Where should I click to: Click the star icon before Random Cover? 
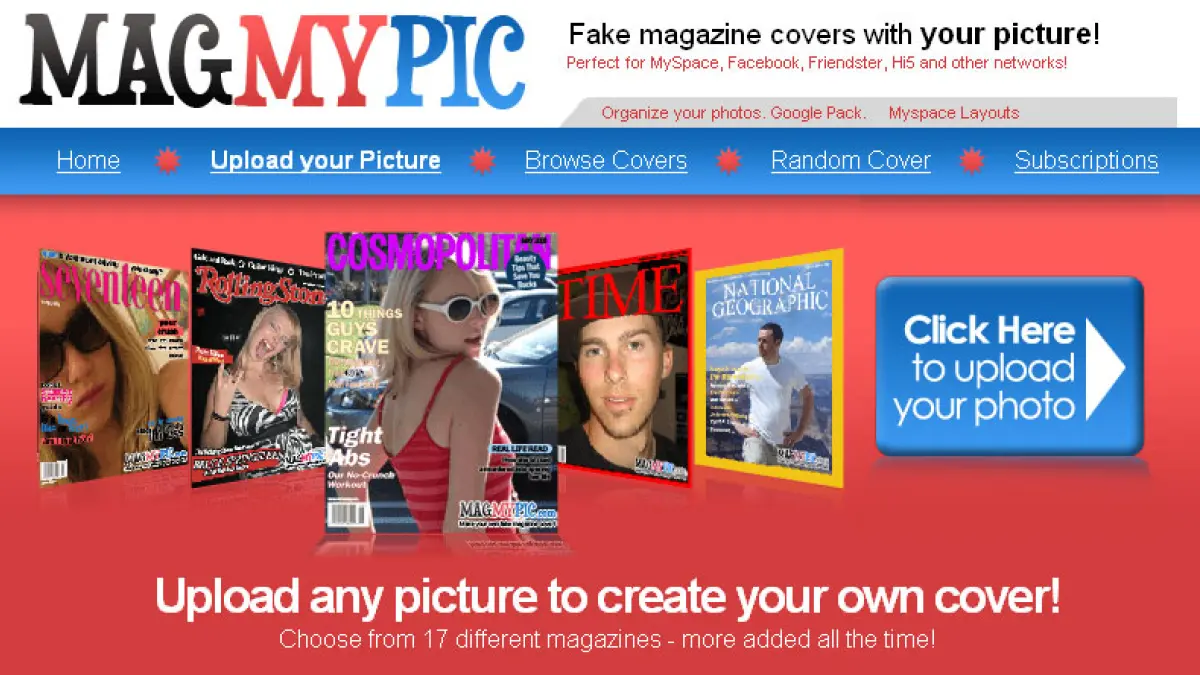729,161
